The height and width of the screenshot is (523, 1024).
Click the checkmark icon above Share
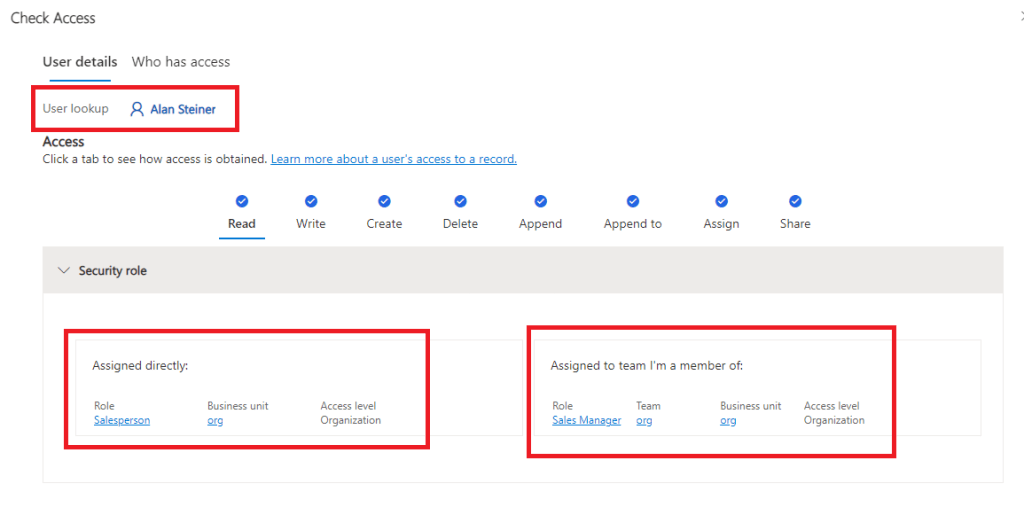[x=795, y=201]
